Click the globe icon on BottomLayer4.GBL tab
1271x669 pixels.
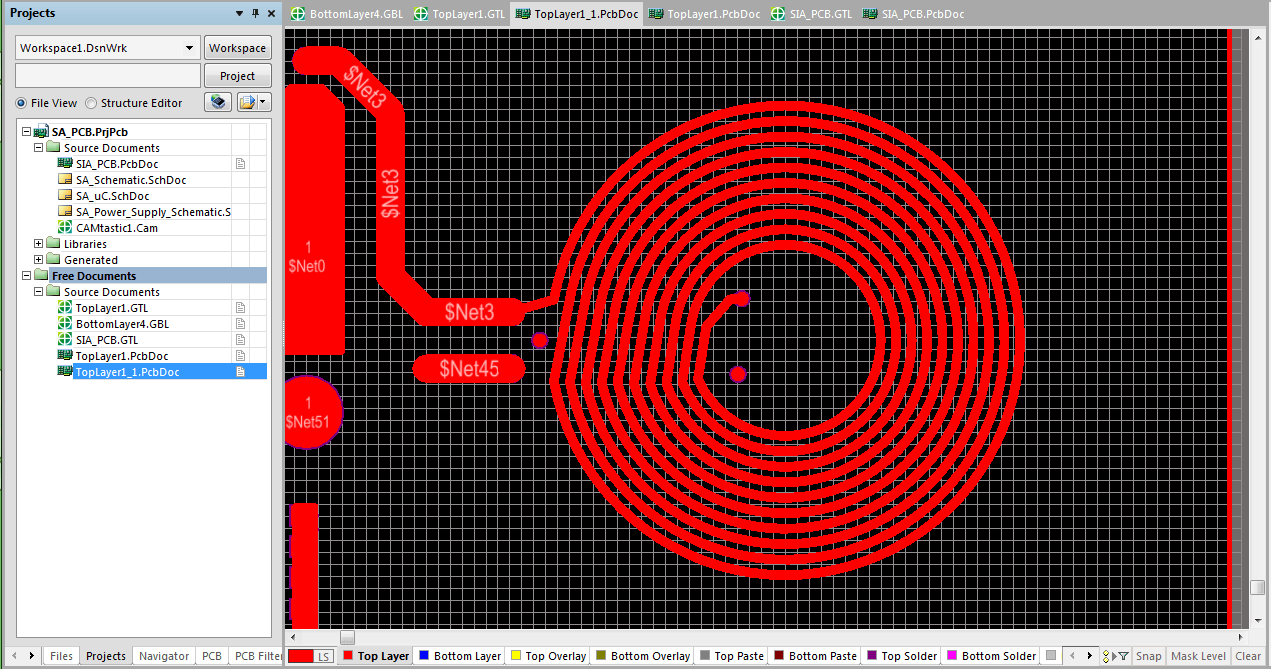(x=297, y=14)
